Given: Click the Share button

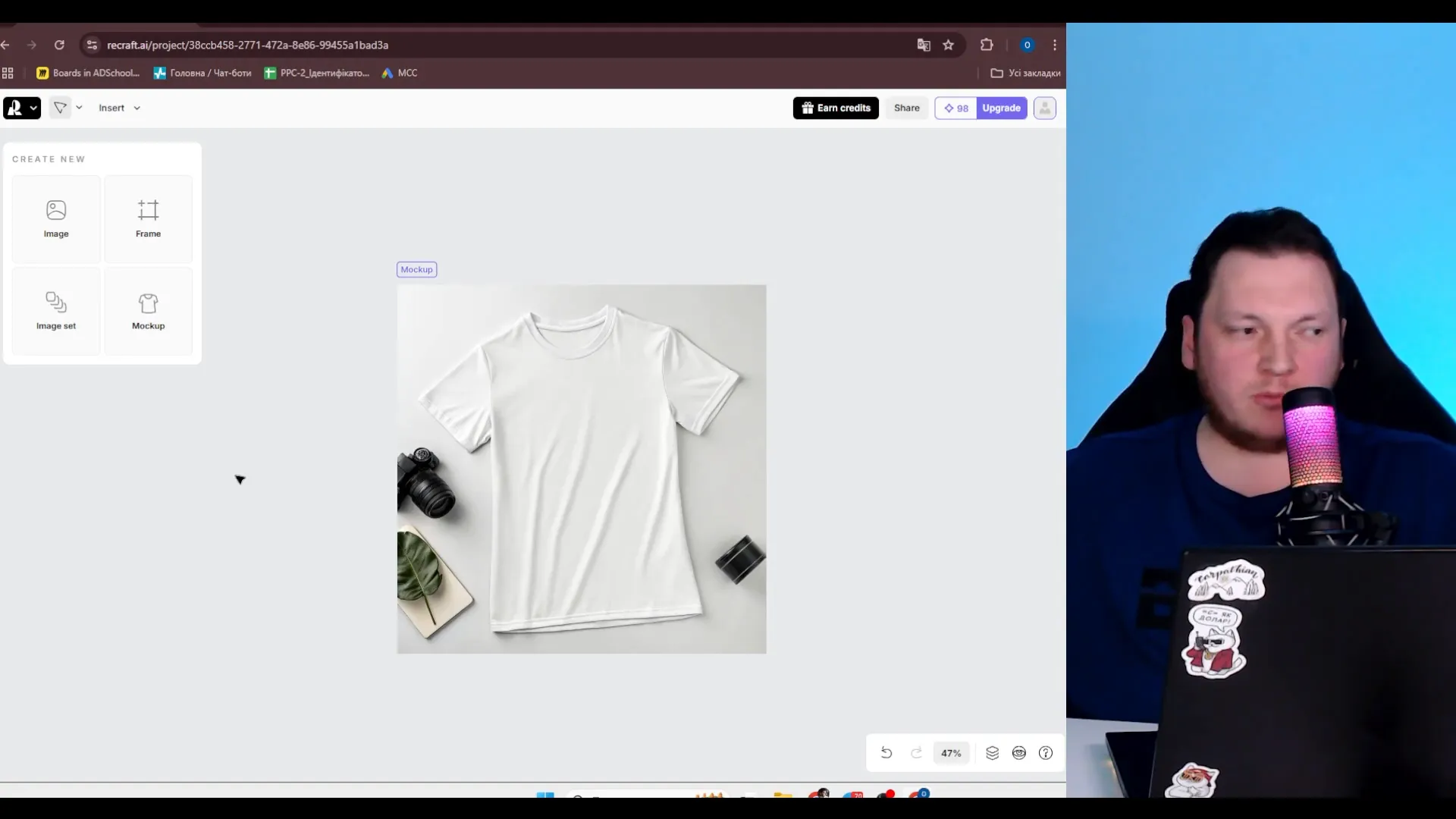Looking at the screenshot, I should [x=906, y=108].
